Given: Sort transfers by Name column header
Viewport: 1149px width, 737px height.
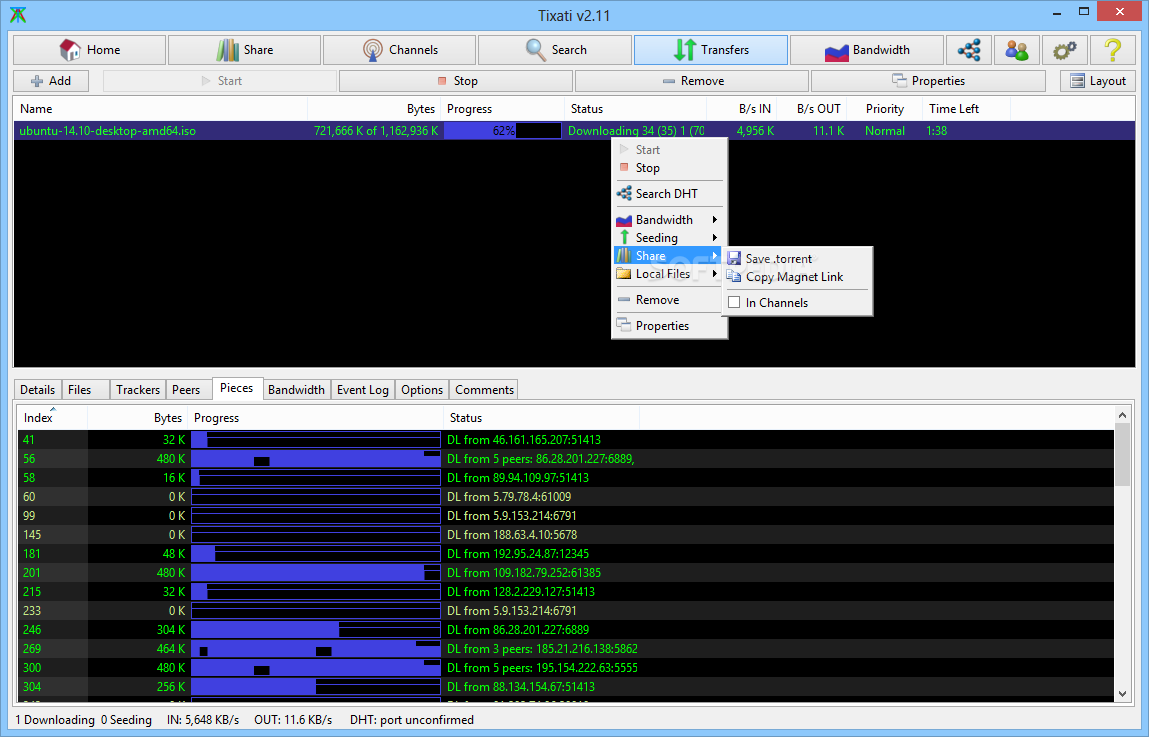Looking at the screenshot, I should 160,108.
